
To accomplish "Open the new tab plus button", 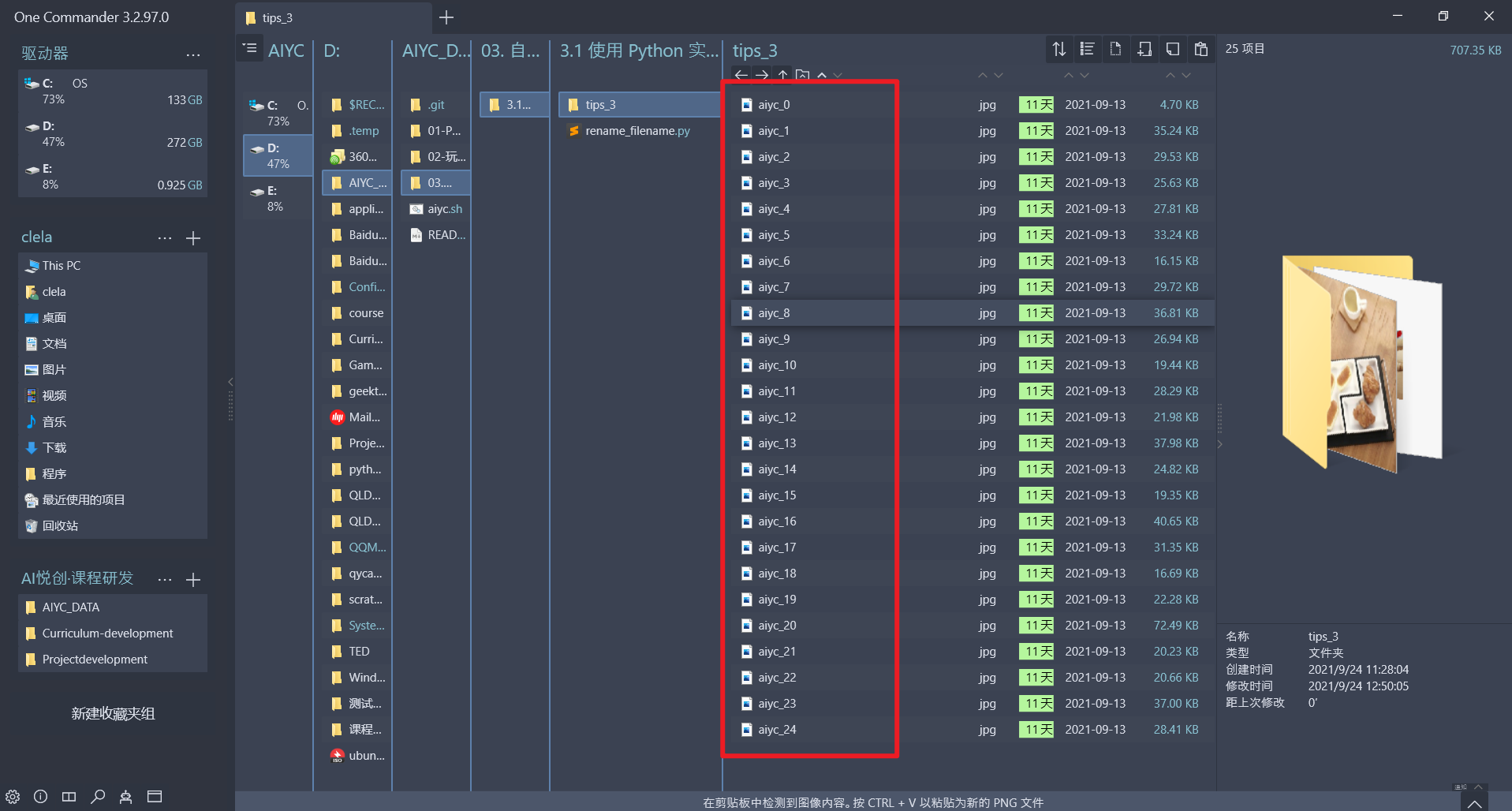I will (446, 17).
